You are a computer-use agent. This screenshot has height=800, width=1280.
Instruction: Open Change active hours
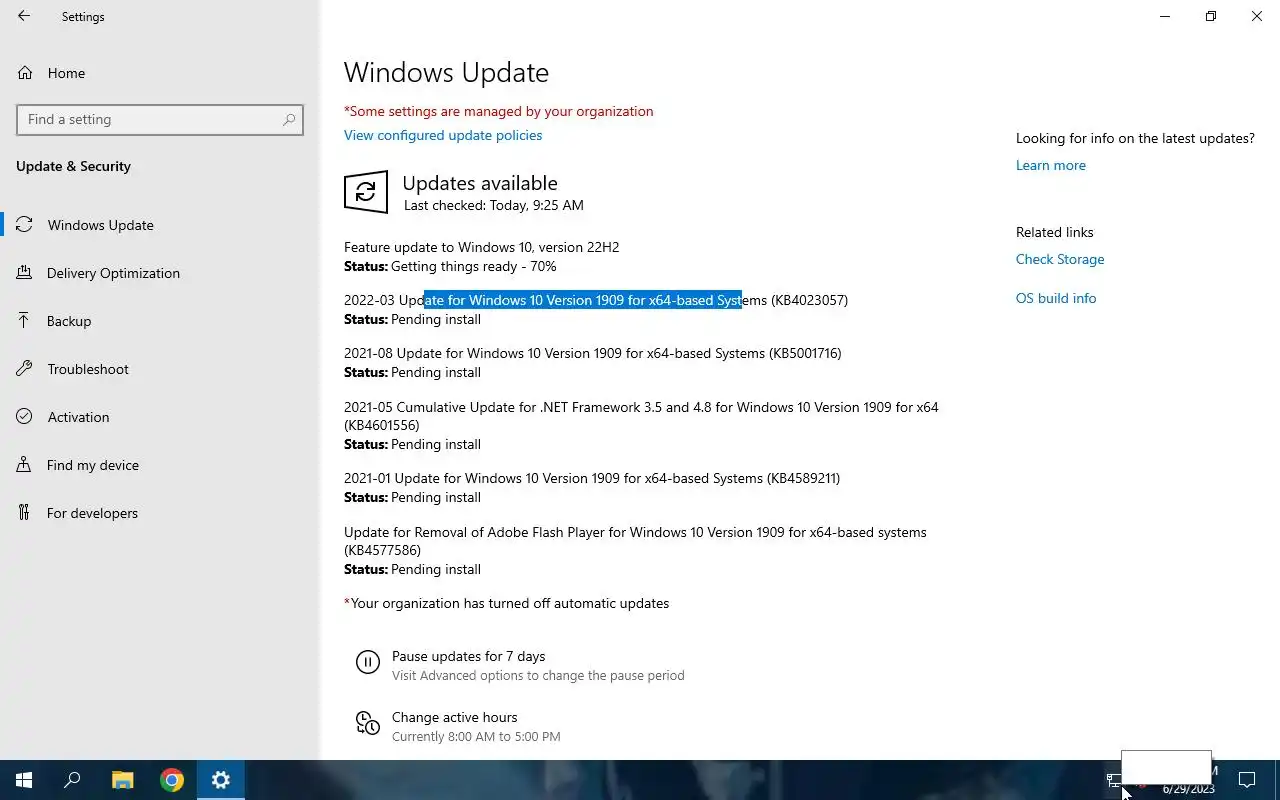(x=455, y=717)
